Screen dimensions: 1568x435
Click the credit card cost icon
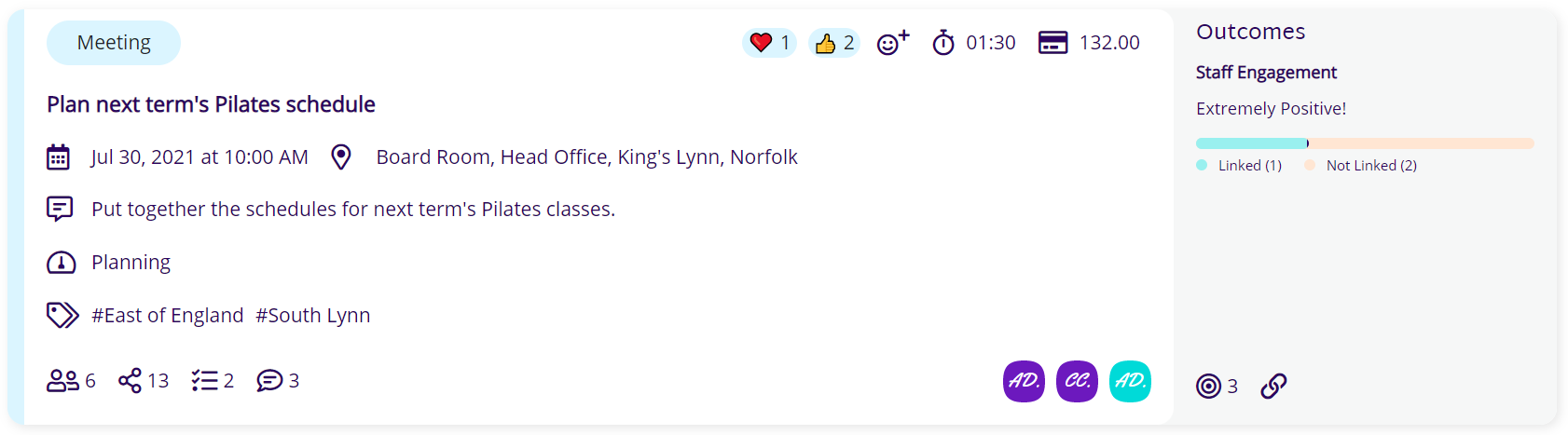pos(1052,43)
